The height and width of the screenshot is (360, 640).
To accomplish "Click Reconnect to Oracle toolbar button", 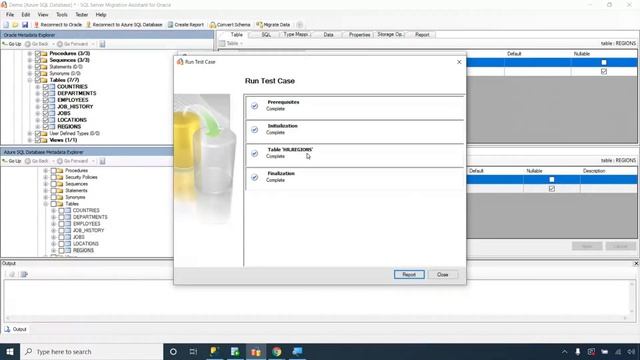I will (x=58, y=25).
